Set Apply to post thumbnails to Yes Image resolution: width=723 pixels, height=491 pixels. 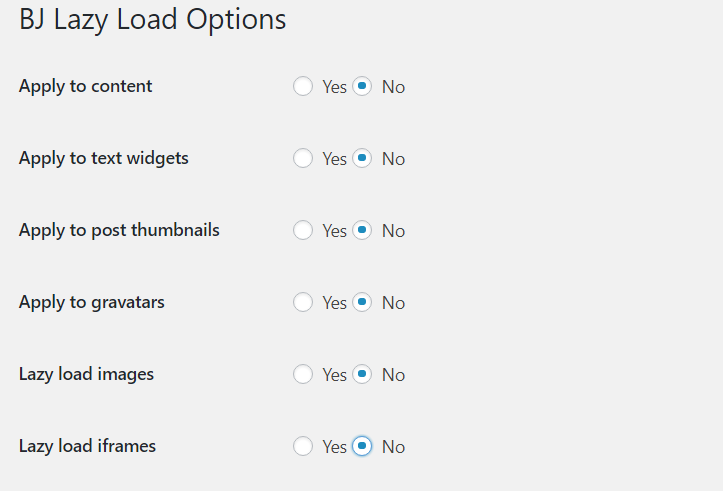click(x=302, y=230)
